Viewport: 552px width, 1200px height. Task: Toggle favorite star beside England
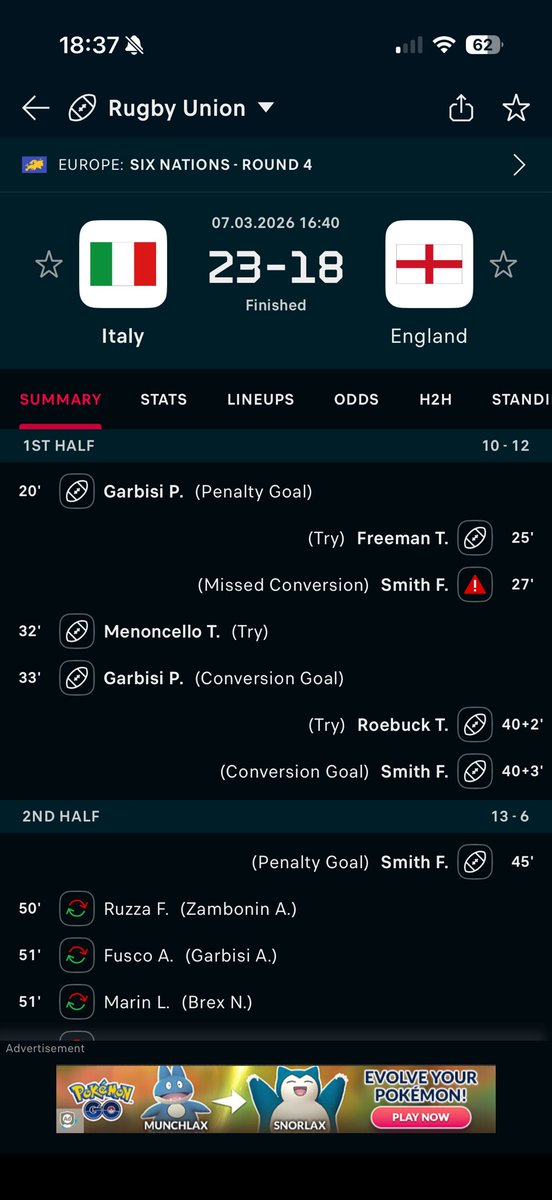tap(503, 265)
